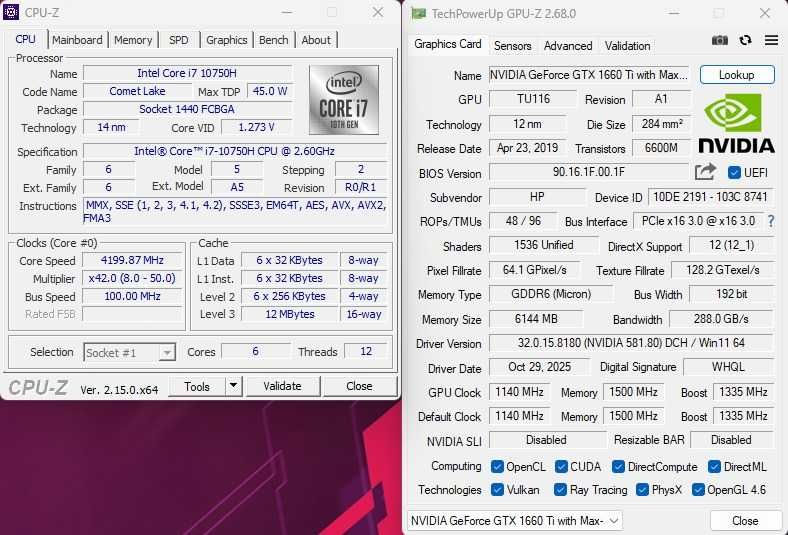Click the Release Date Apr 23, 2019
Image resolution: width=788 pixels, height=535 pixels.
point(527,148)
